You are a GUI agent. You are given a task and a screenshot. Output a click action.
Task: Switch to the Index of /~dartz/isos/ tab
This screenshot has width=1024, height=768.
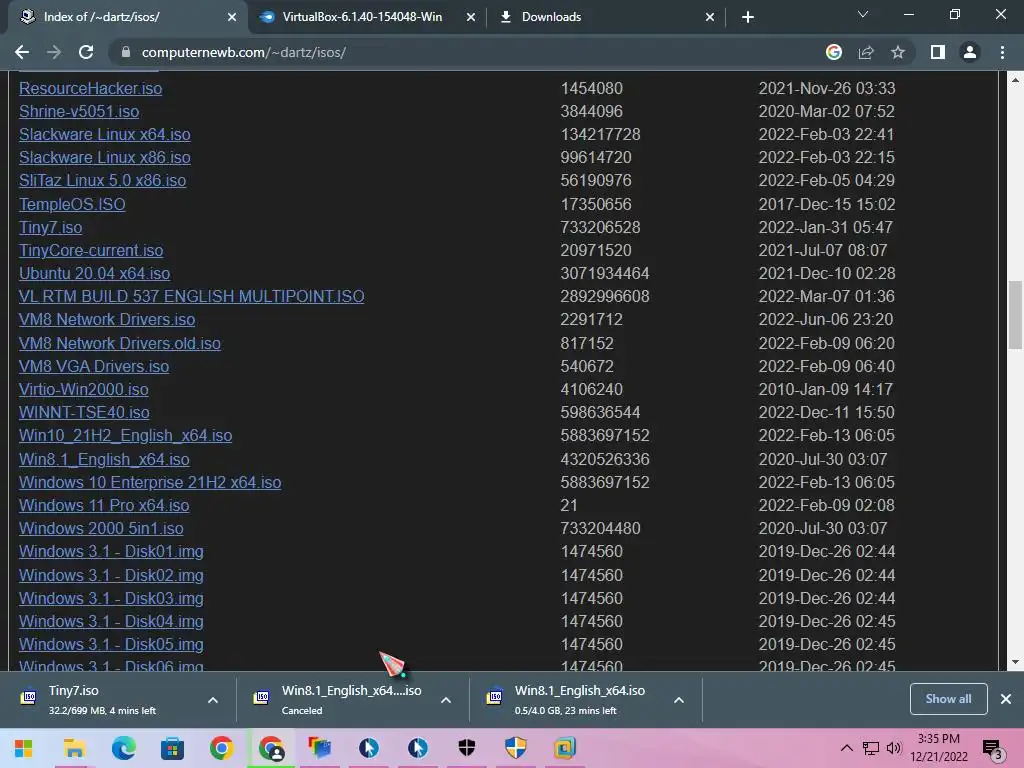click(x=124, y=17)
